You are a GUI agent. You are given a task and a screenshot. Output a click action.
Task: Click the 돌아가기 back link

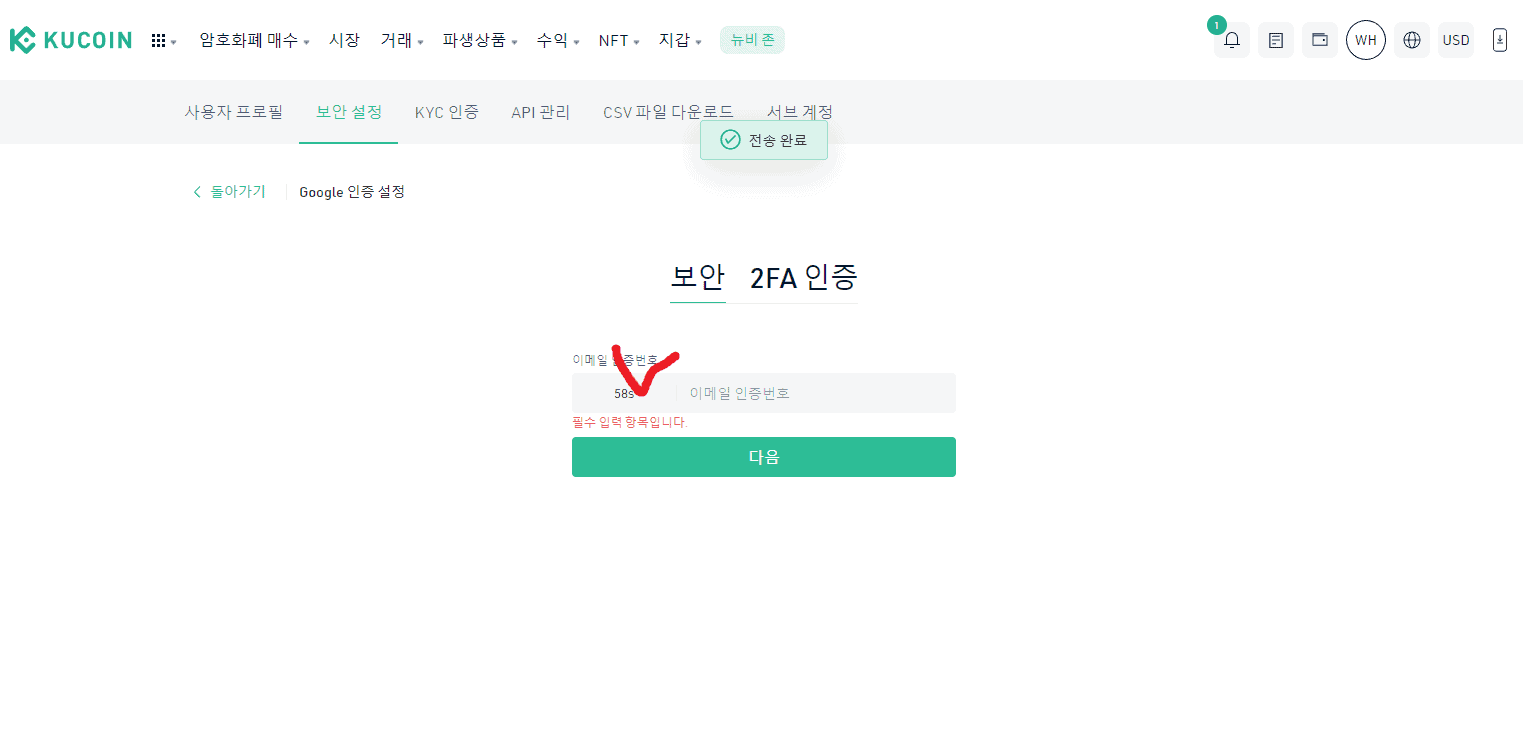[228, 191]
